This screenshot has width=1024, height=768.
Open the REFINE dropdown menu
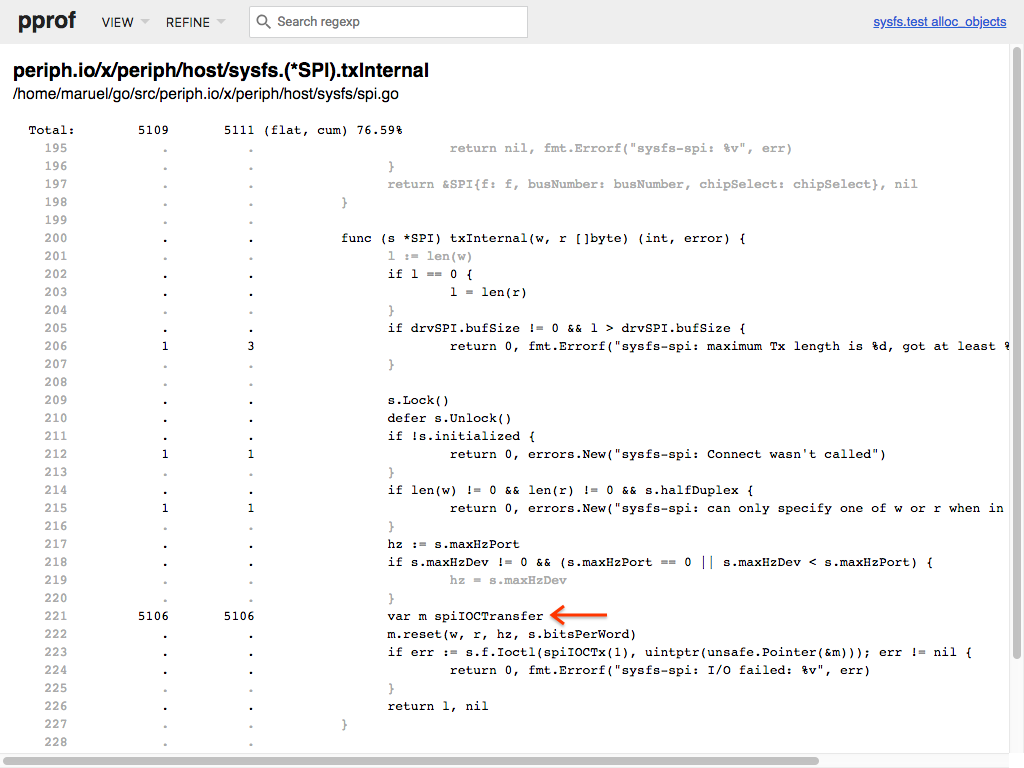[194, 22]
